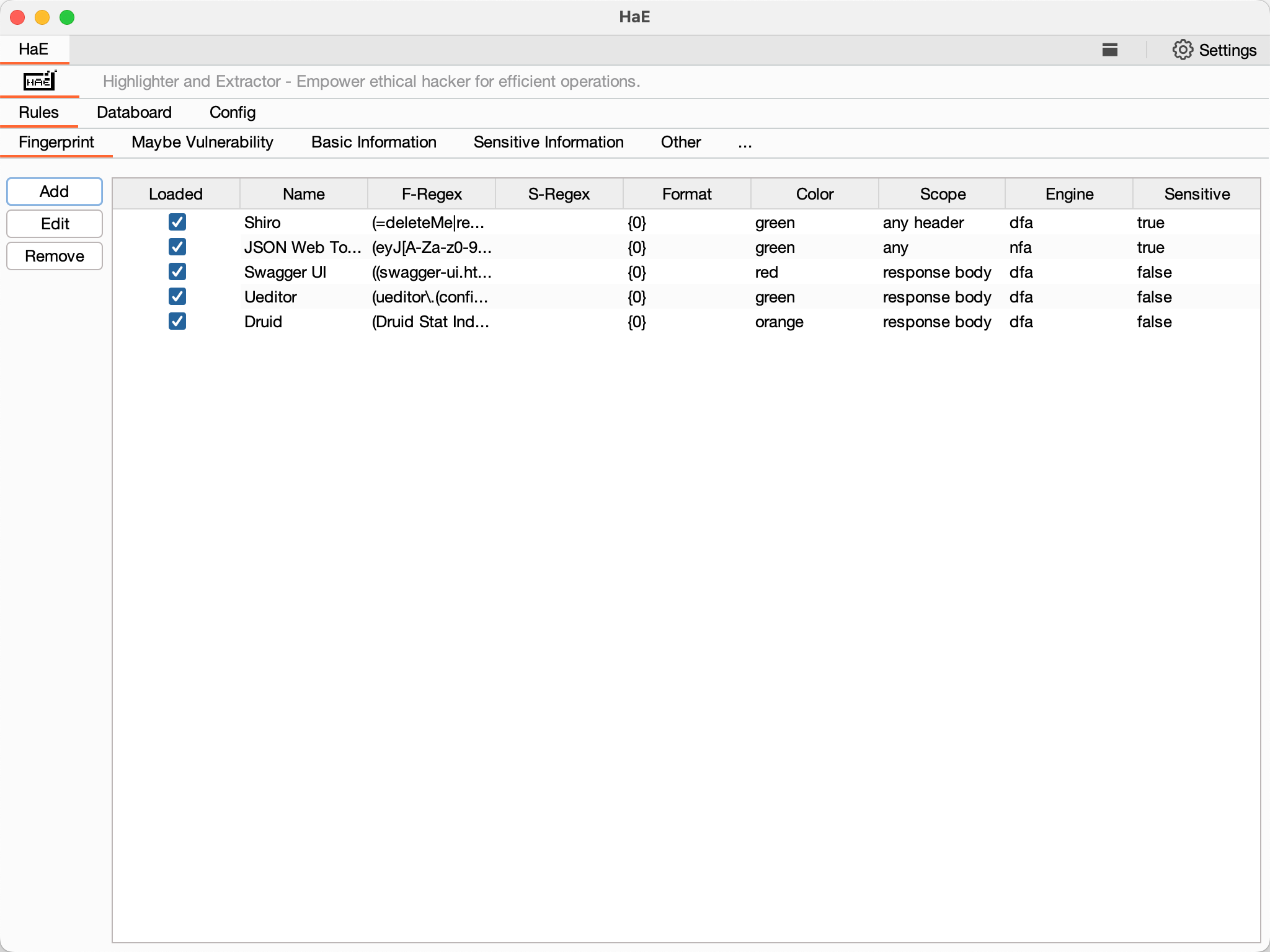
Task: Uncheck the Shiro rule checkbox
Action: click(x=177, y=222)
